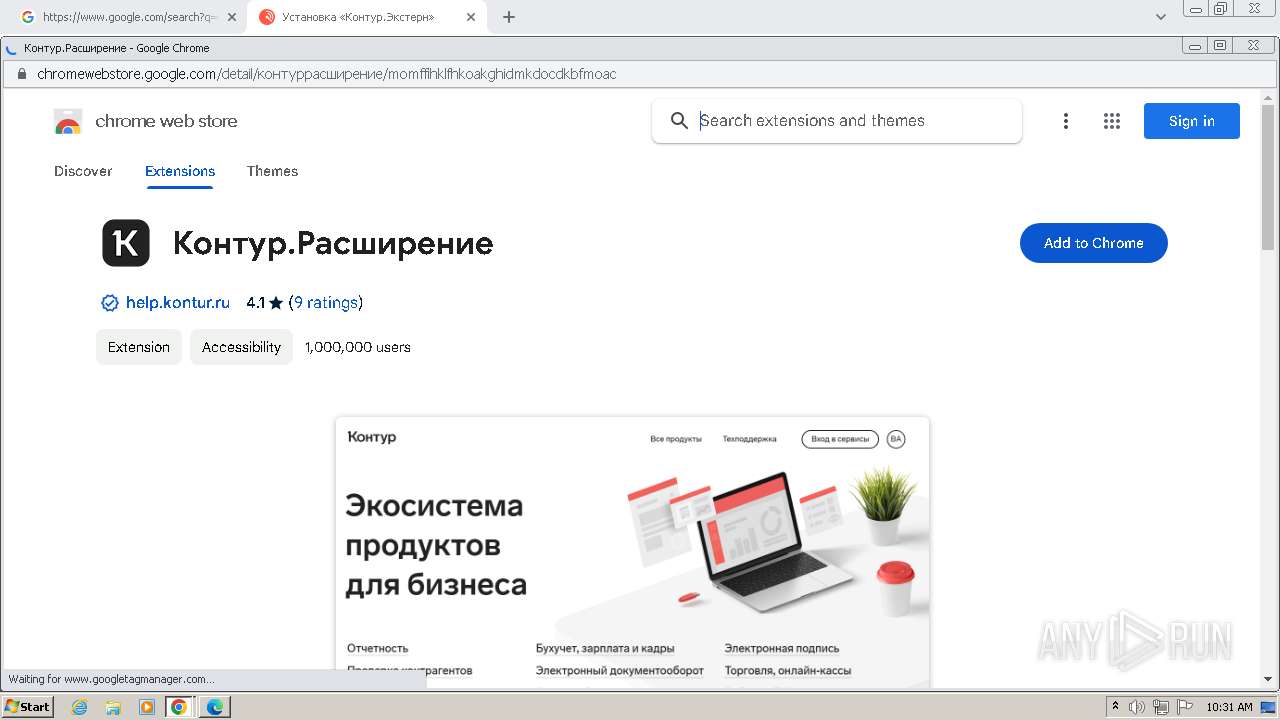Viewport: 1280px width, 720px height.
Task: Open the Windows Start menu
Action: (27, 706)
